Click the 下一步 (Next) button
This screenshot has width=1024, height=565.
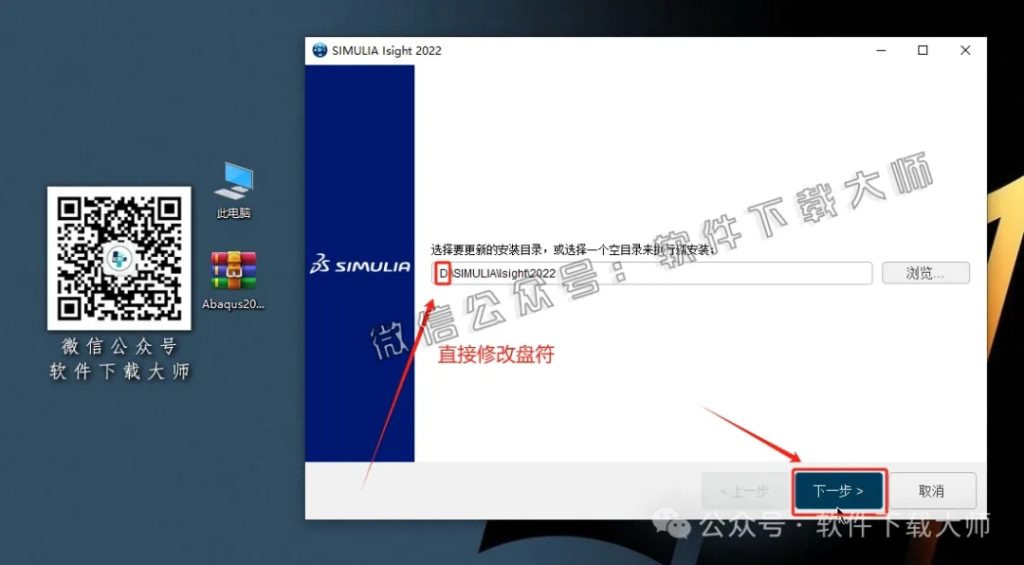click(x=839, y=491)
